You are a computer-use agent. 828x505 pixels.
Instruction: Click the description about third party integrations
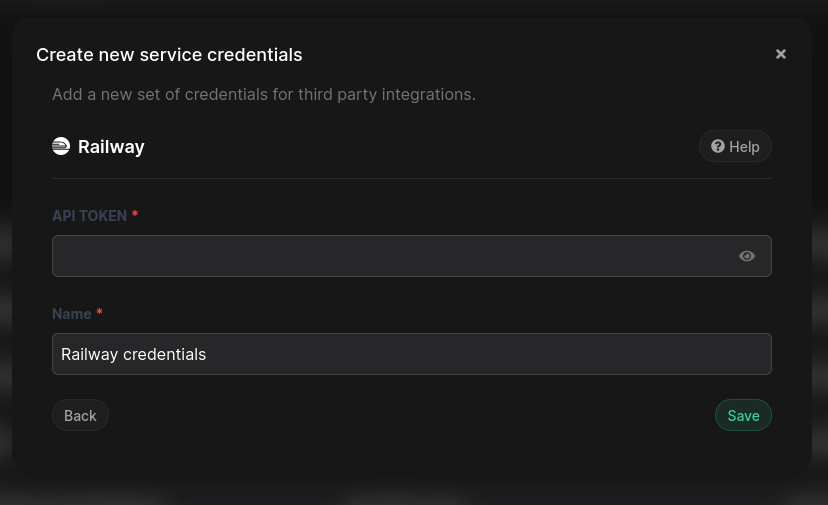pyautogui.click(x=263, y=95)
